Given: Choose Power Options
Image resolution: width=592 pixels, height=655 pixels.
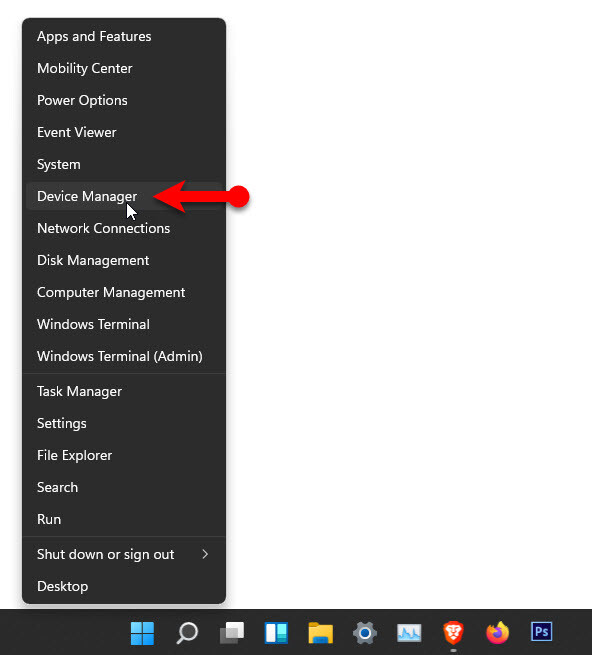Looking at the screenshot, I should (124, 100).
